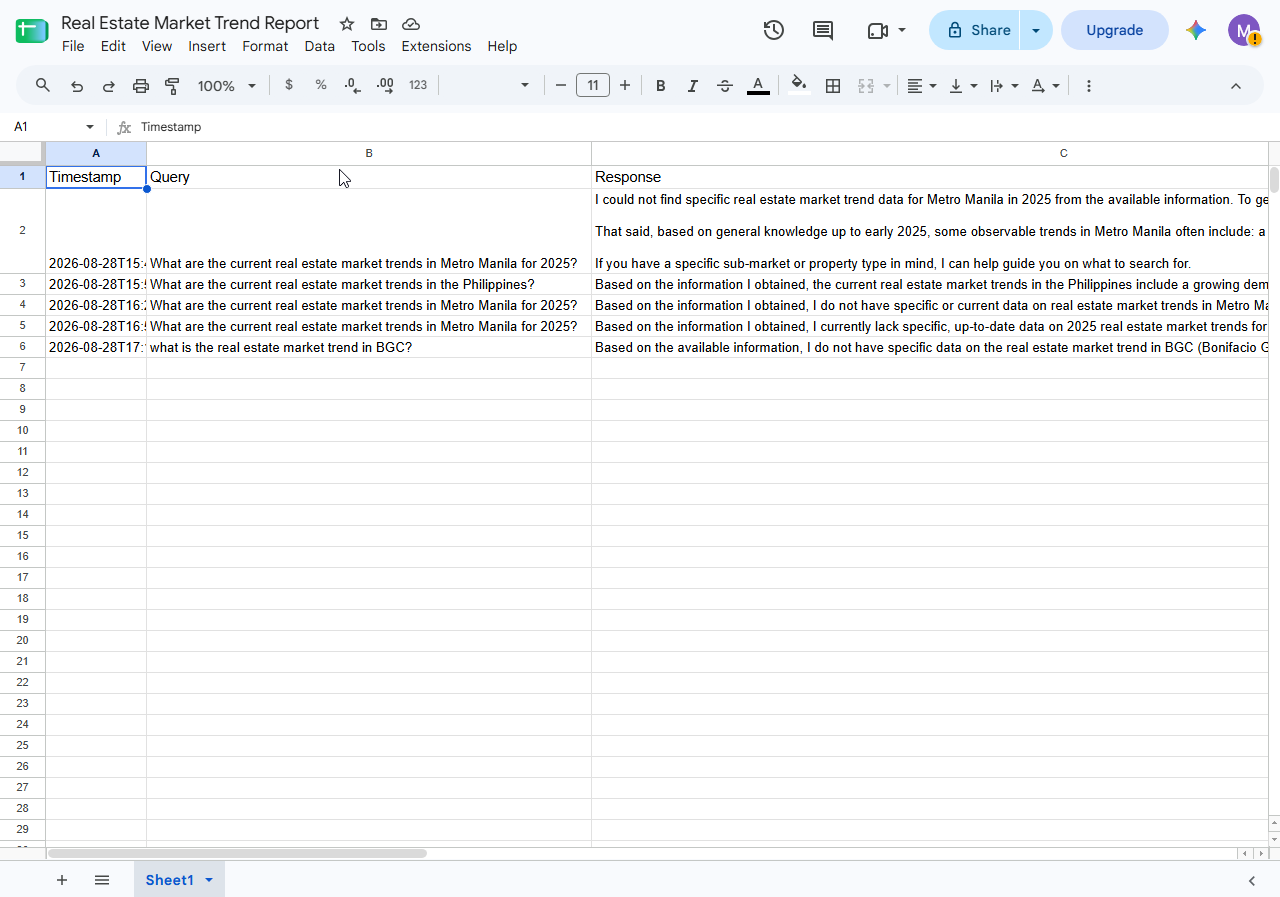Star the Real Estate Market Trend Report
This screenshot has height=897, width=1280.
click(x=347, y=24)
